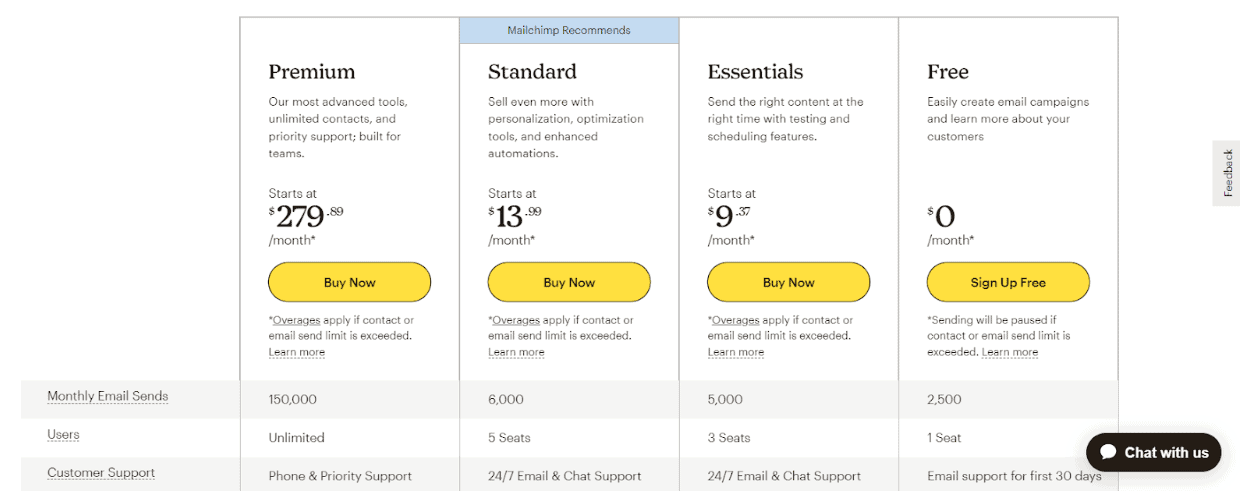Screen dimensions: 1260x504
Task: Click Learn more under Essentials plan
Action: tap(736, 352)
